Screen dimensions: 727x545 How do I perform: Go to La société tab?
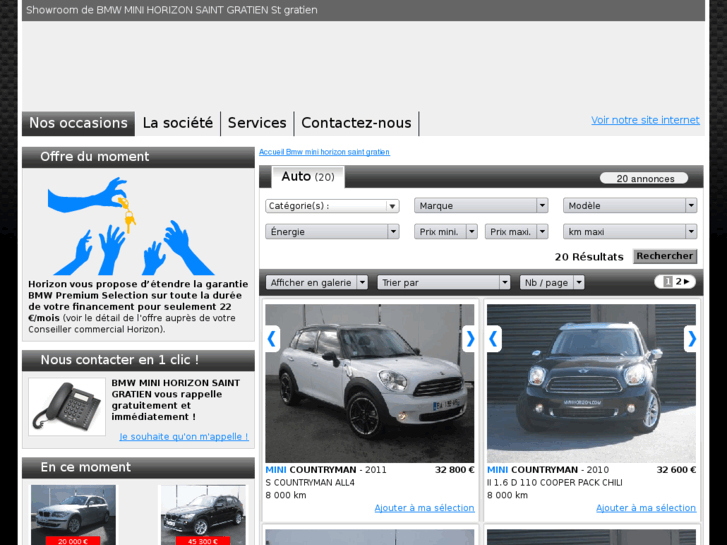(x=178, y=123)
